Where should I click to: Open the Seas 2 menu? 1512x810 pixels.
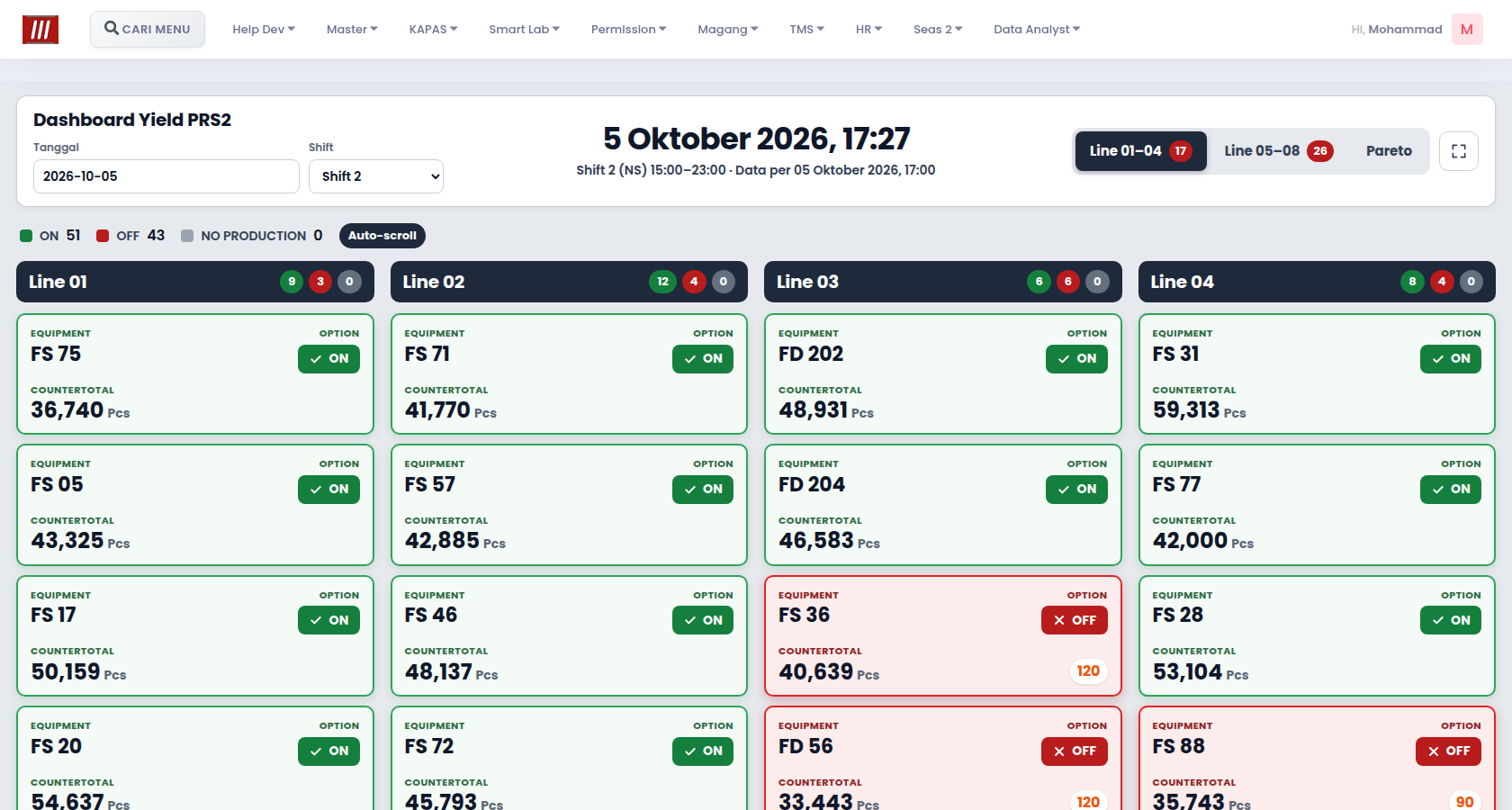pyautogui.click(x=938, y=29)
